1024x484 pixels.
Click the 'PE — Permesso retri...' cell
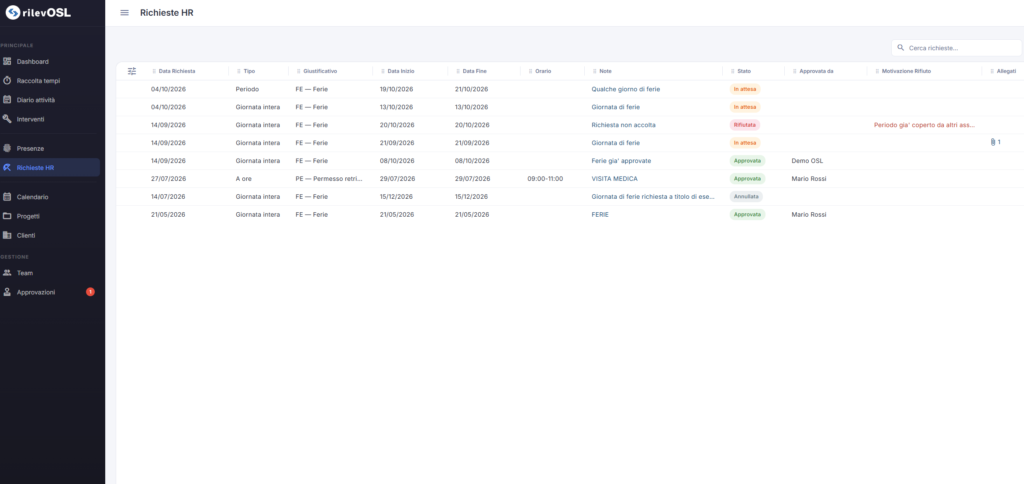[329, 178]
